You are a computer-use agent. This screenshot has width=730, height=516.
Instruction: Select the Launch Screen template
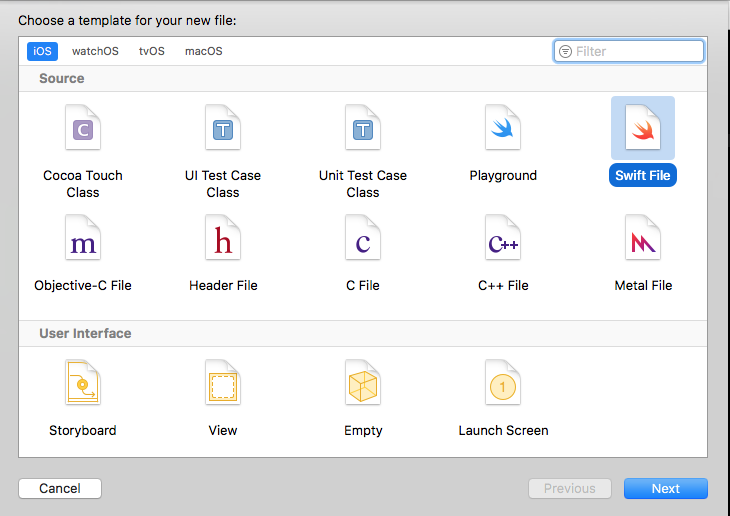point(503,384)
